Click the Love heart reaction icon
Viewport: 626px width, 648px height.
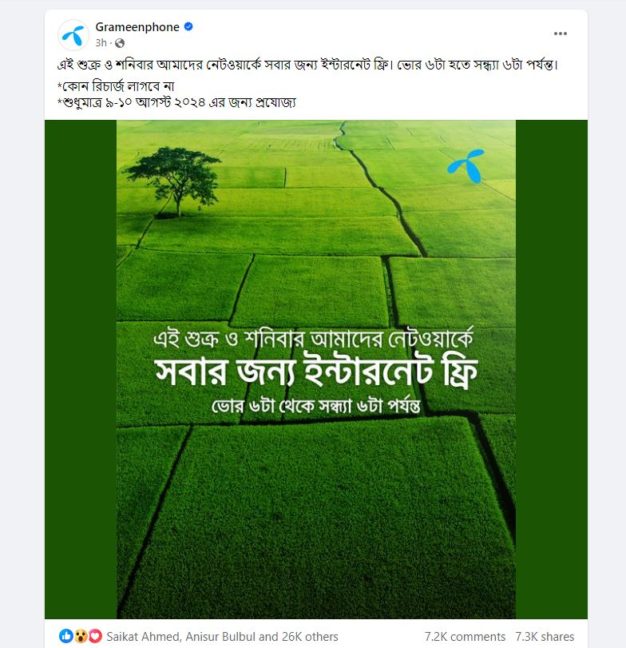95,636
